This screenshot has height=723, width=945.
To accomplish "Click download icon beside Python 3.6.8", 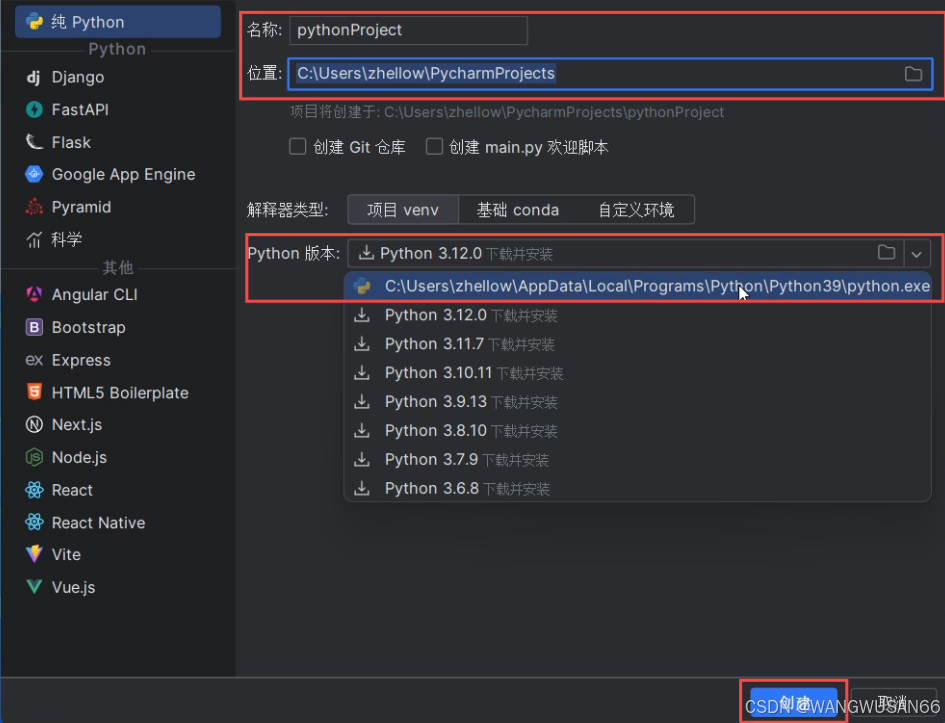I will pos(362,489).
